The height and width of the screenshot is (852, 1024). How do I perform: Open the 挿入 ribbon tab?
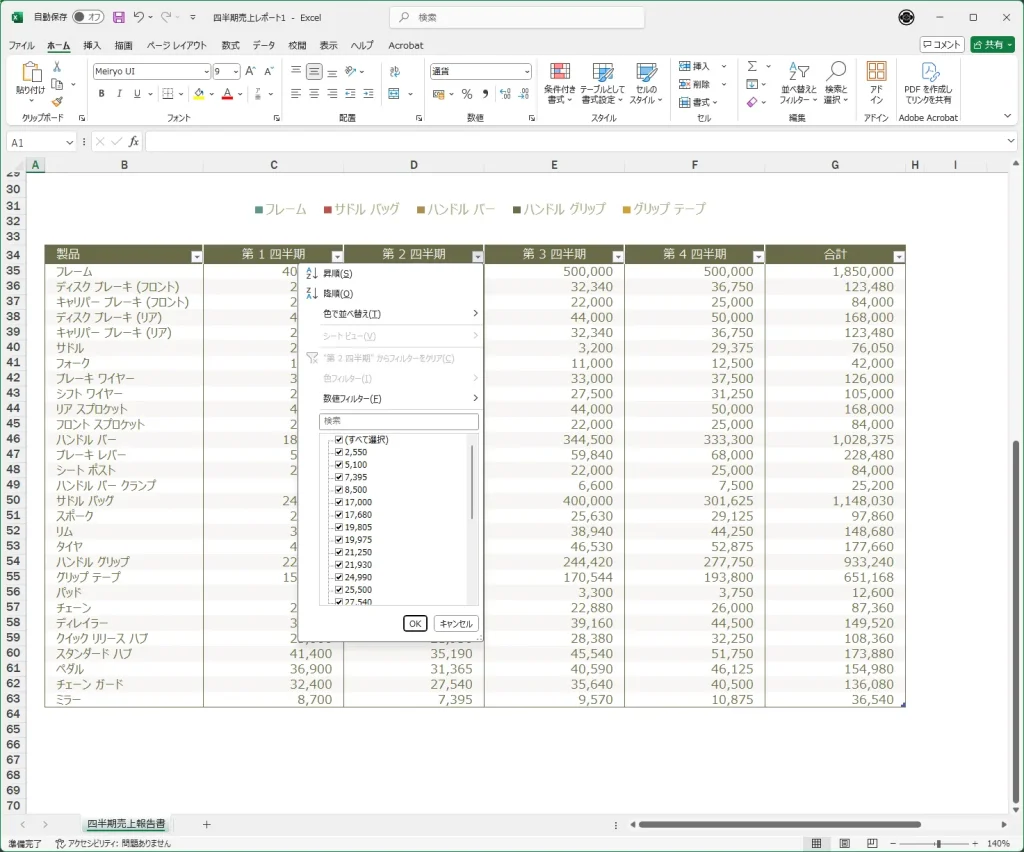click(x=92, y=45)
